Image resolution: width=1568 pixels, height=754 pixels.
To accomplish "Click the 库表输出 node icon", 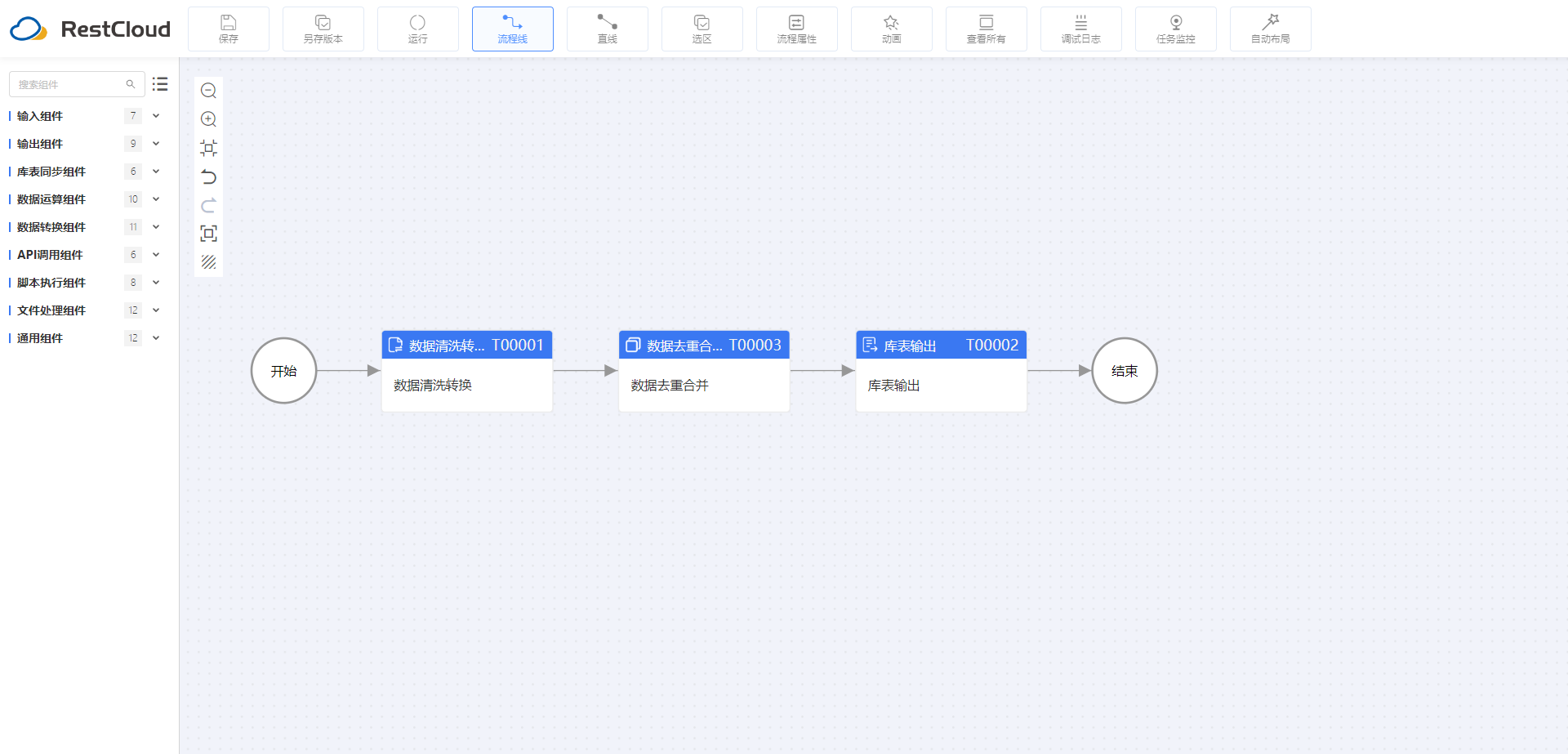I will pyautogui.click(x=870, y=345).
